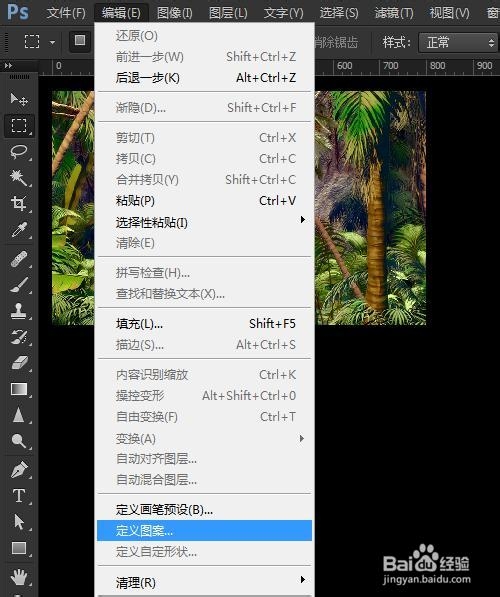Choose the New Selection mode button
Viewport: 500px width, 597px height.
coord(80,41)
